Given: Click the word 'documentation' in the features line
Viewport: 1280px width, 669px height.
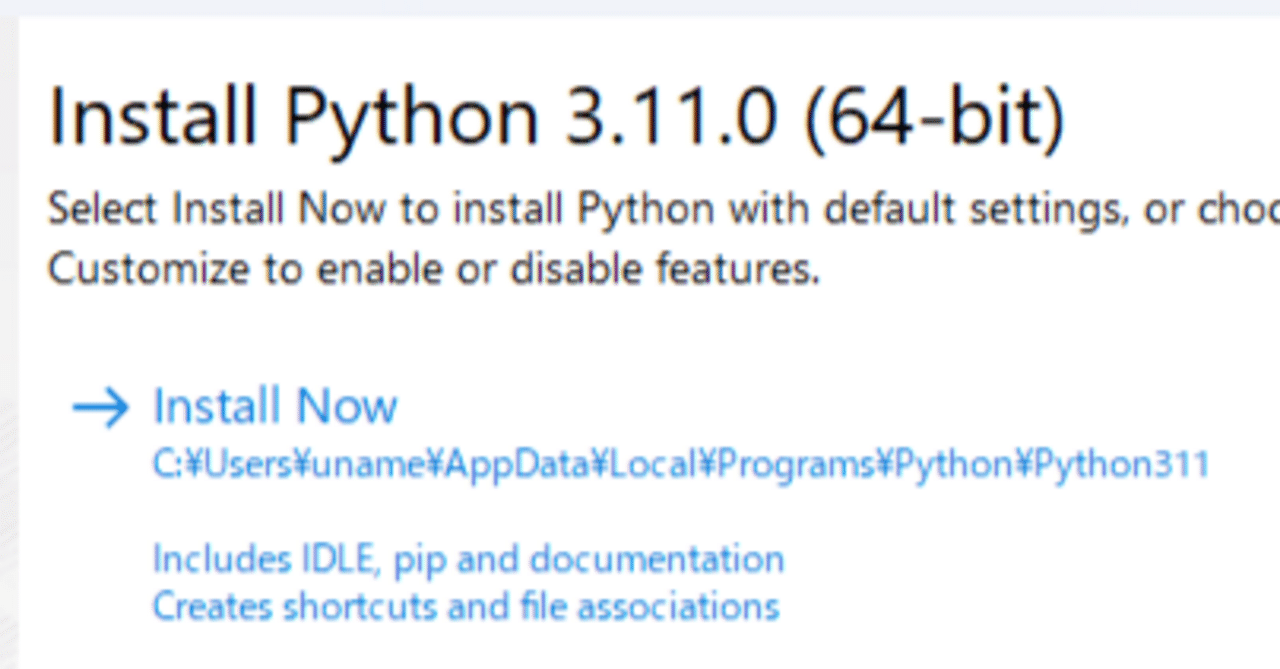Looking at the screenshot, I should click(657, 559).
